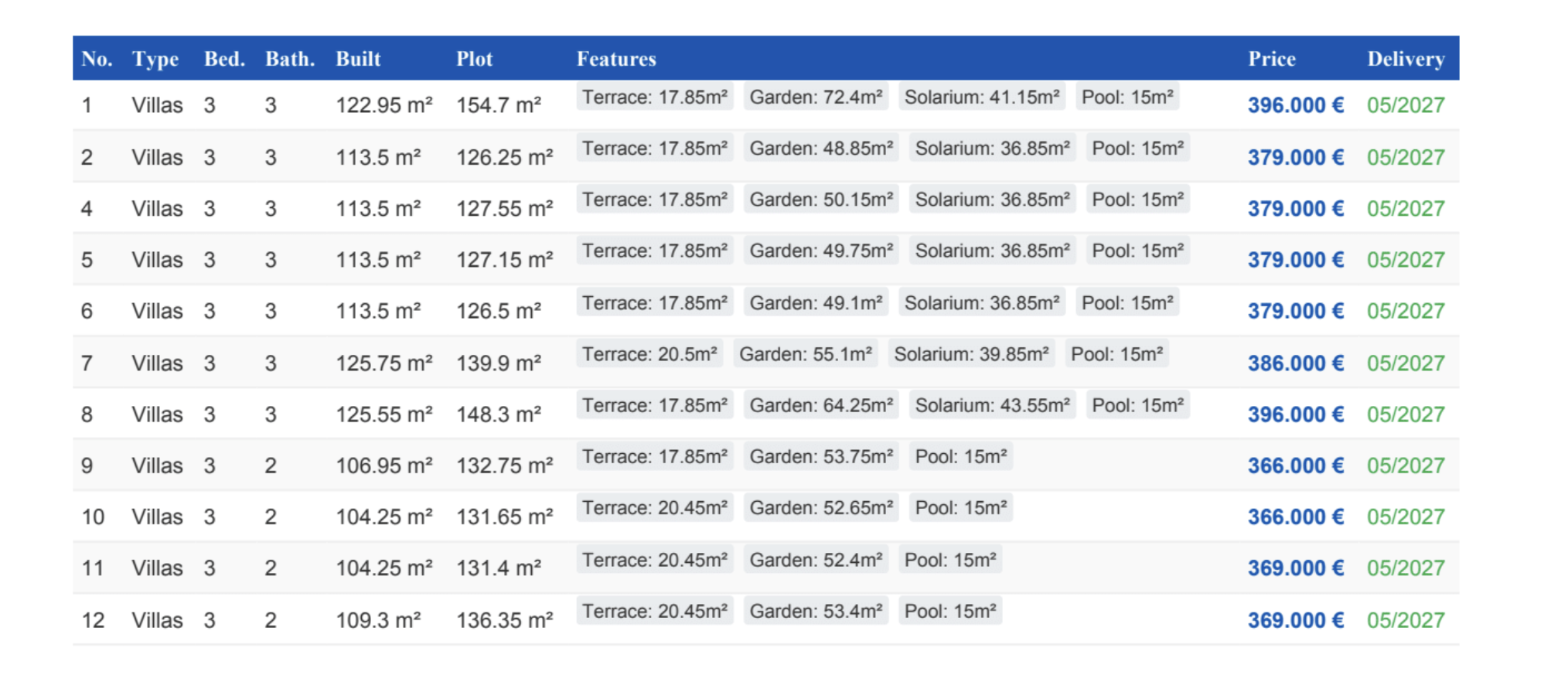The height and width of the screenshot is (696, 1568).
Task: Select the 125.55 m² built area cell
Action: 383,415
